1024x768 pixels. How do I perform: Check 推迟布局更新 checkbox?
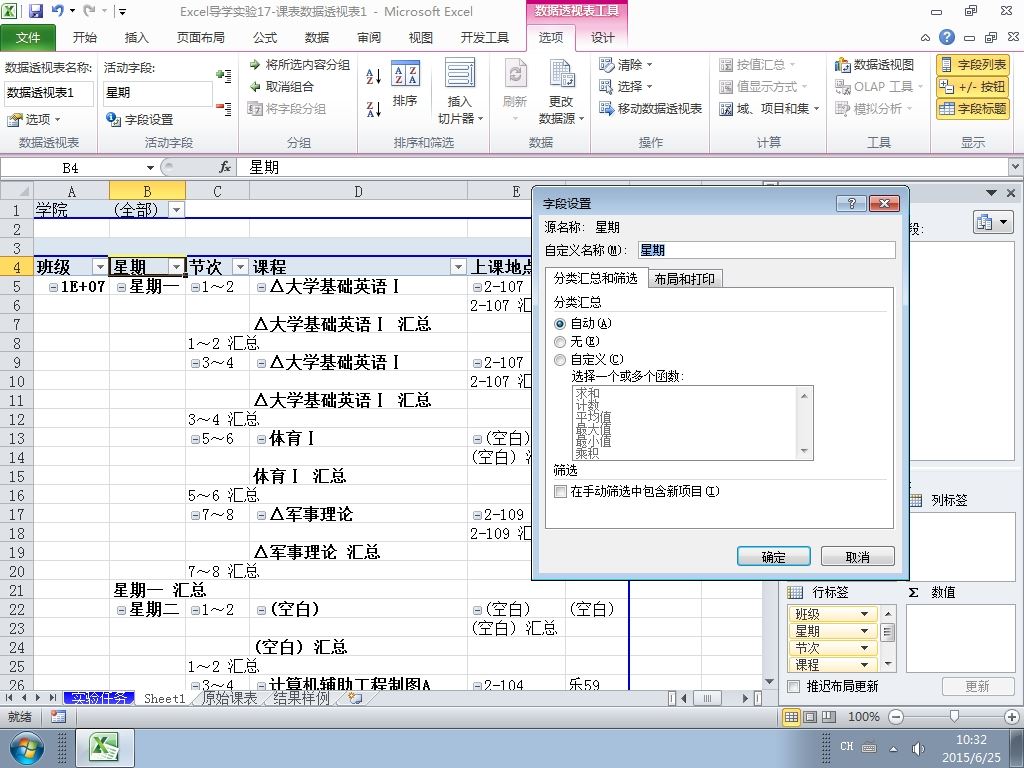pyautogui.click(x=793, y=686)
